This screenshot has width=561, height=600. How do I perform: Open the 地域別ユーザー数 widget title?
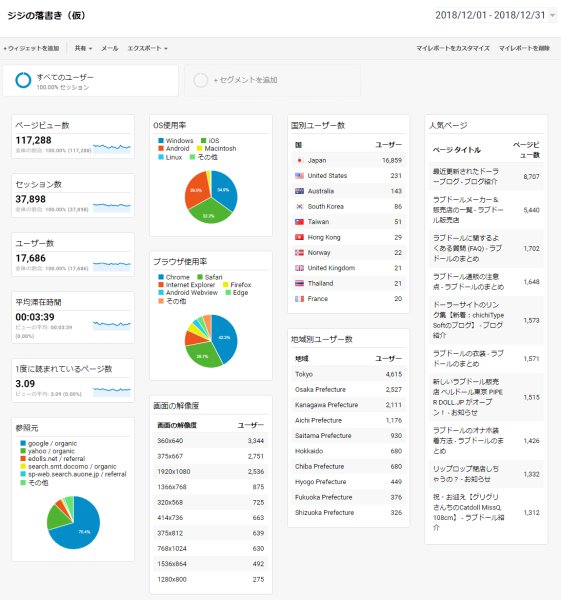tap(322, 339)
